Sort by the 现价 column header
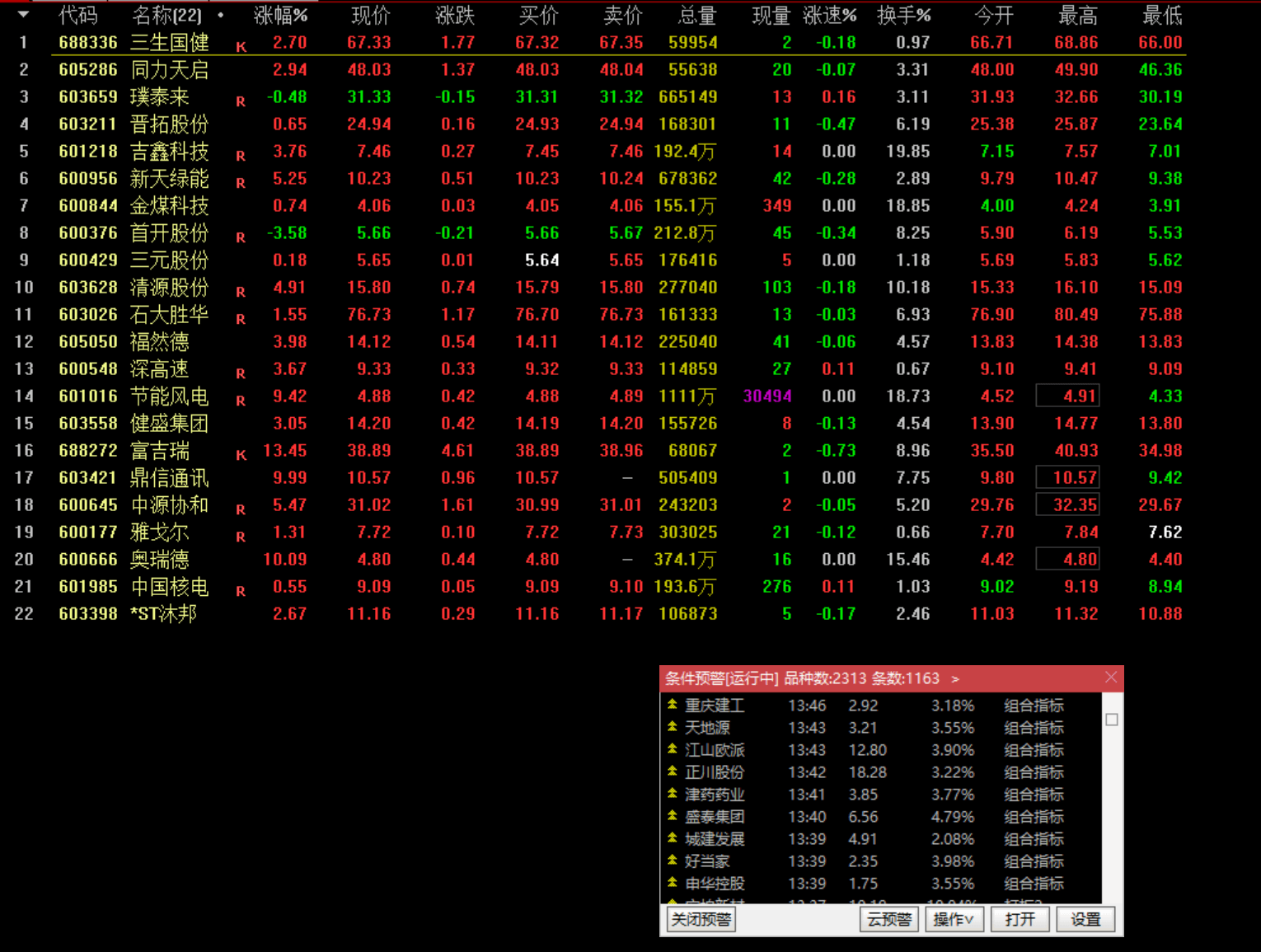The height and width of the screenshot is (952, 1261). [371, 15]
